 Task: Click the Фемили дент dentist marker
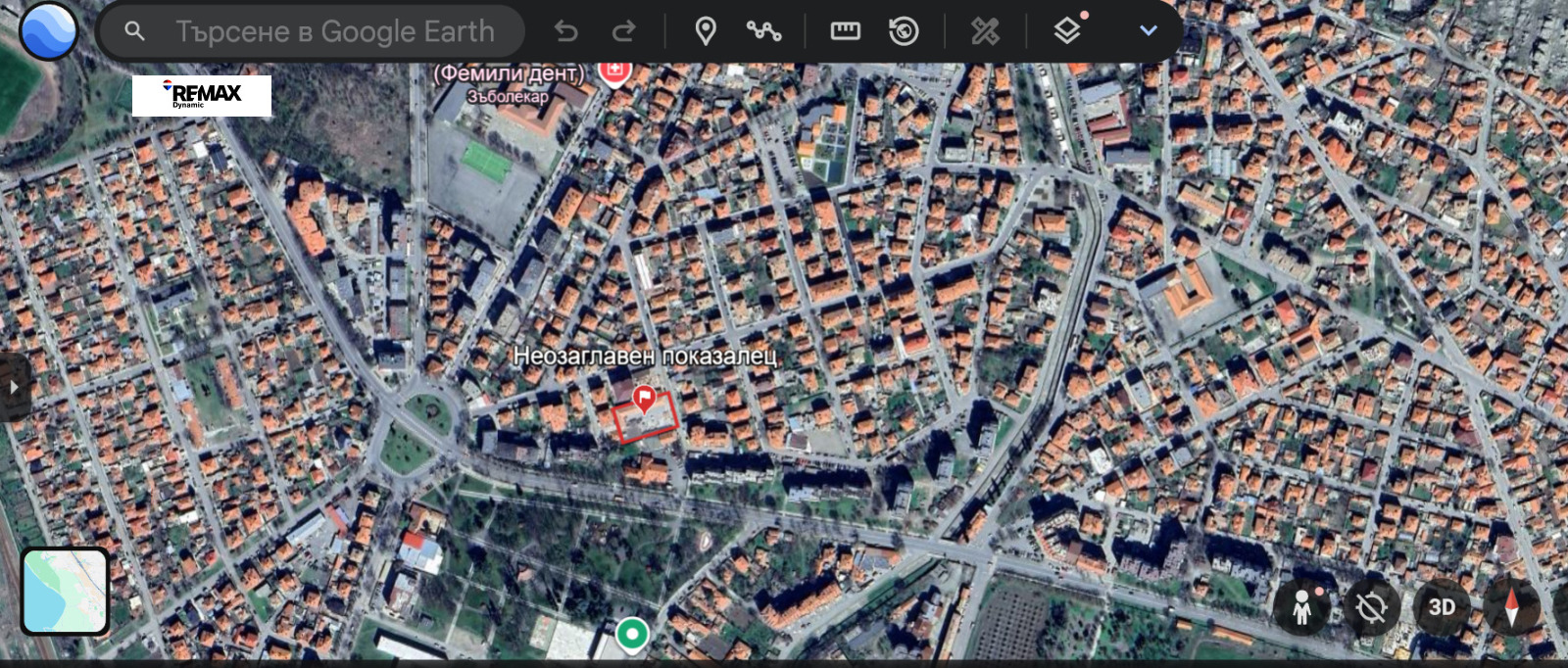click(x=614, y=72)
